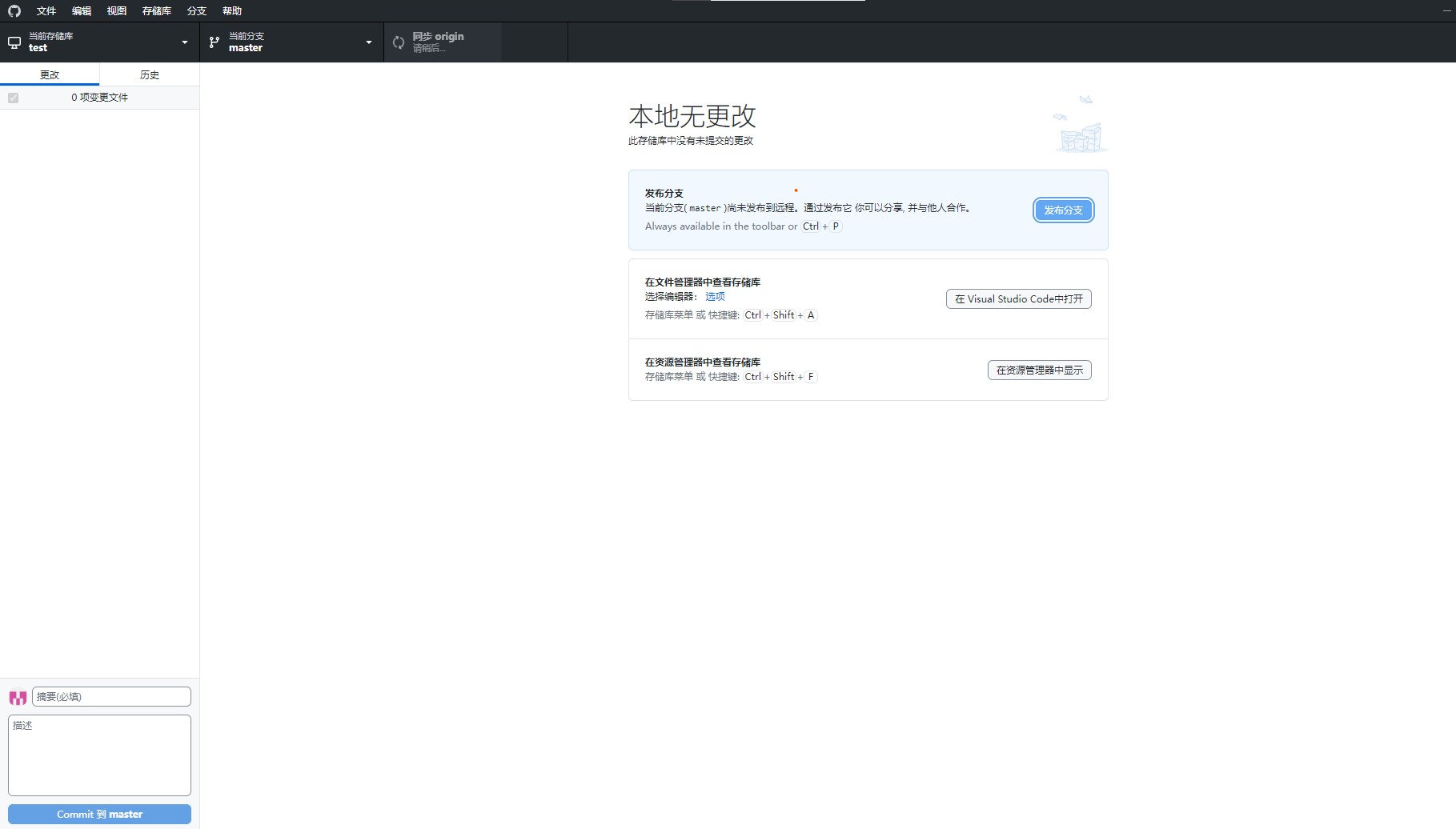This screenshot has height=829, width=1456.
Task: Click 在 Visual Studio Code中打开
Action: pyautogui.click(x=1018, y=298)
